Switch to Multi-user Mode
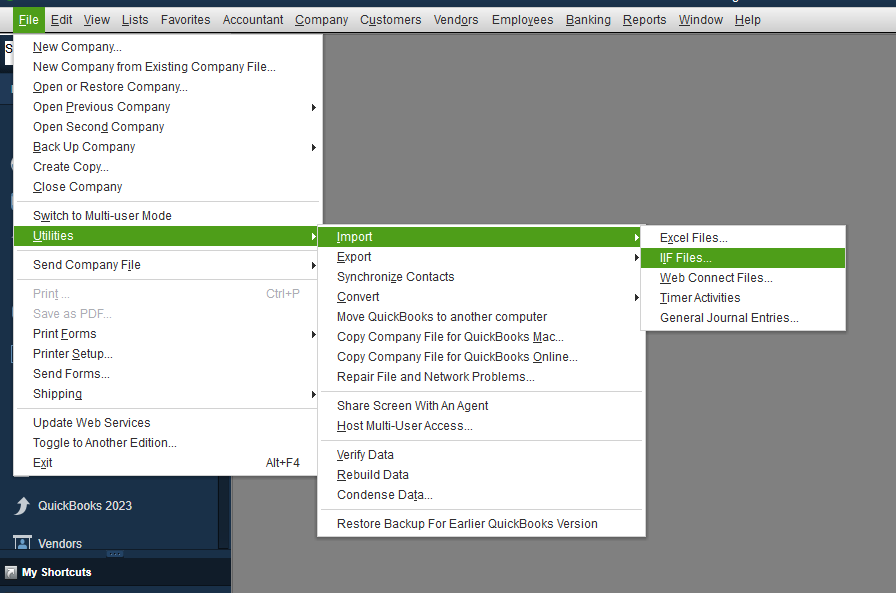Viewport: 896px width, 593px height. (x=166, y=216)
